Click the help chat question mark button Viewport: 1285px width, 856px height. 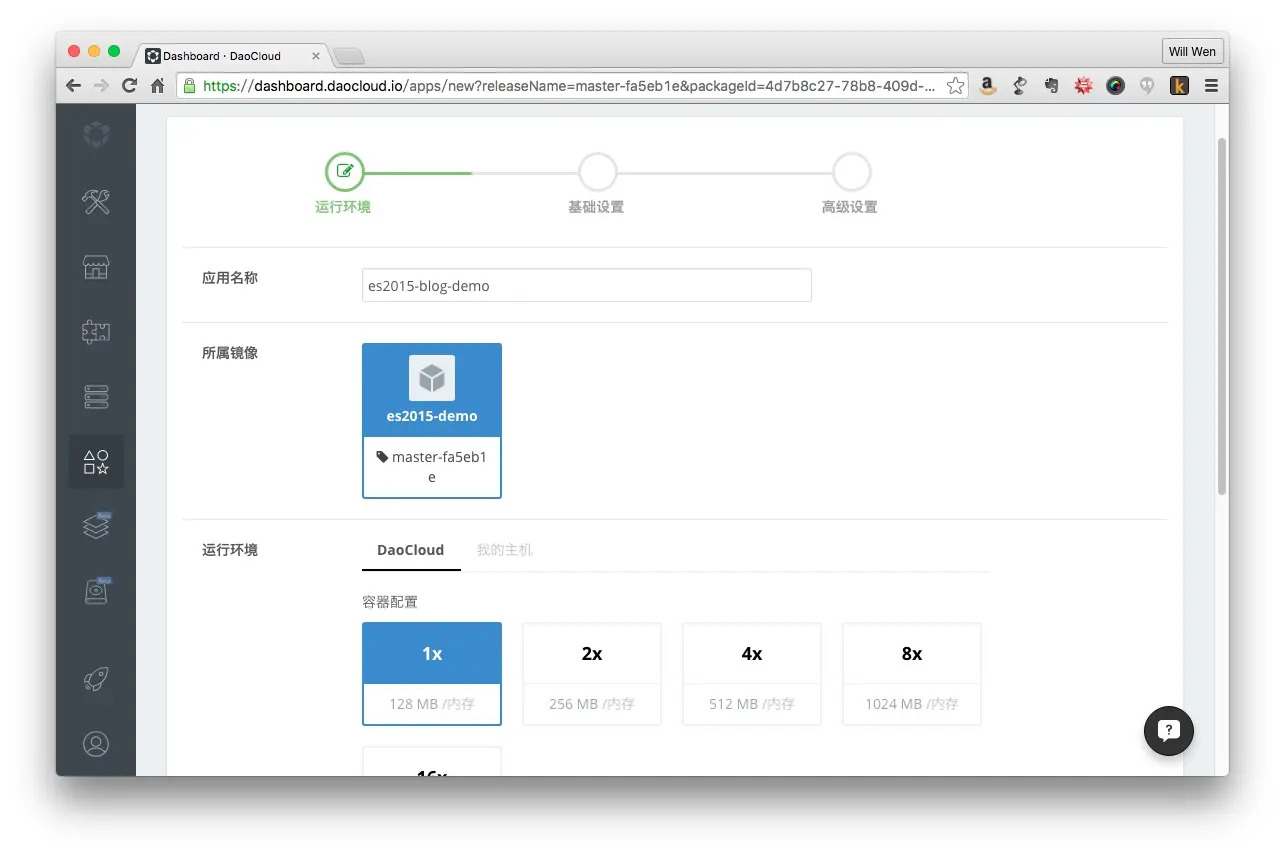click(x=1169, y=730)
